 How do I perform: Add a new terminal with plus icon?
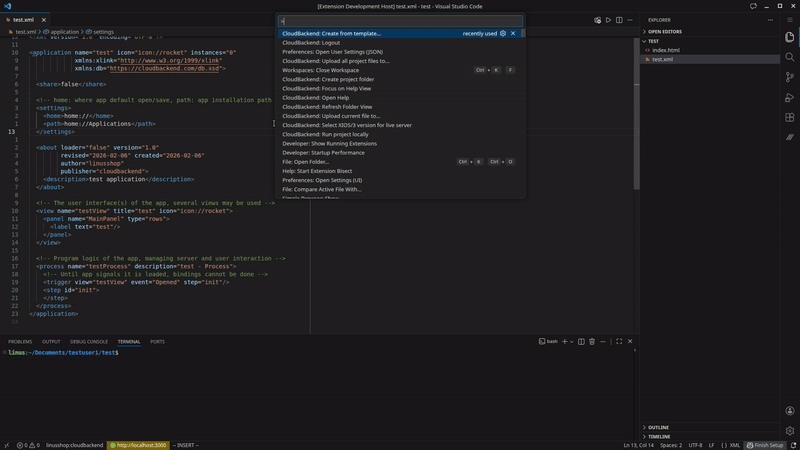564,341
